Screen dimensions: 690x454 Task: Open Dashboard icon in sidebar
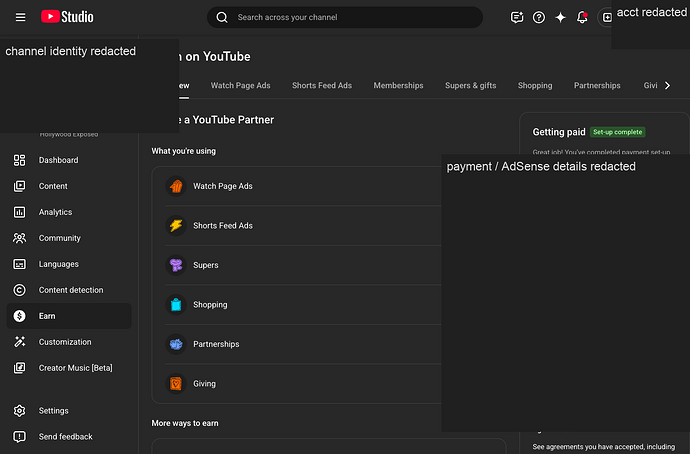[19, 160]
